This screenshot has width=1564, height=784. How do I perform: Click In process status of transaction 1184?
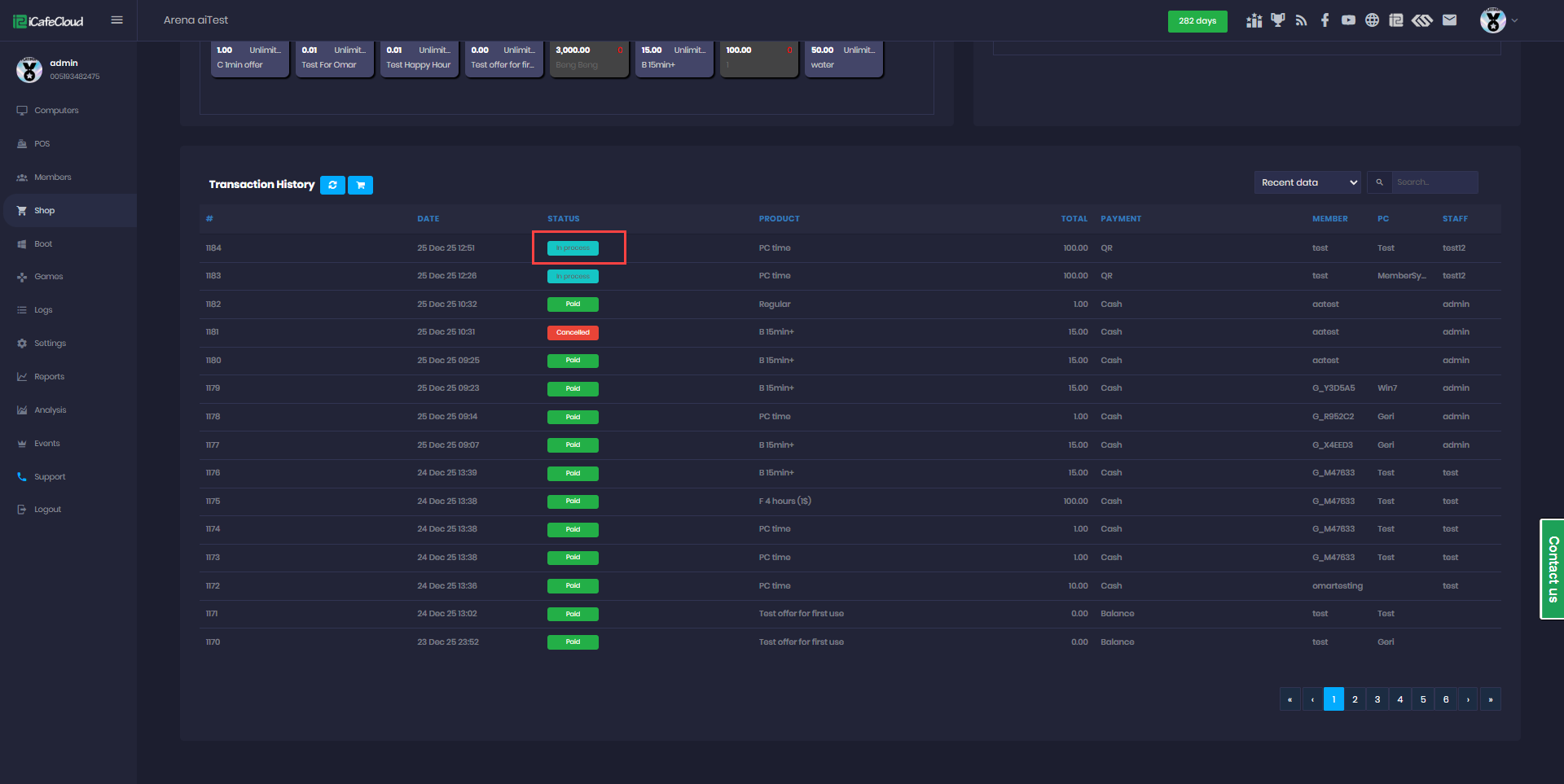coord(573,248)
